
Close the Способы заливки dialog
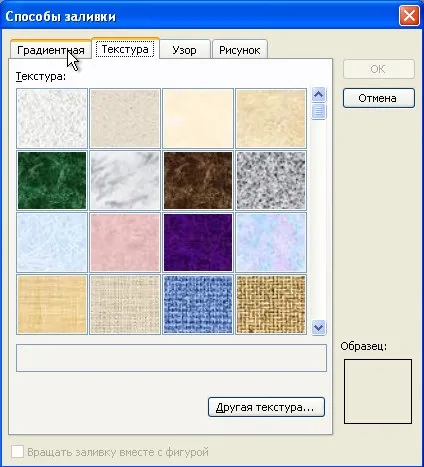tap(409, 16)
